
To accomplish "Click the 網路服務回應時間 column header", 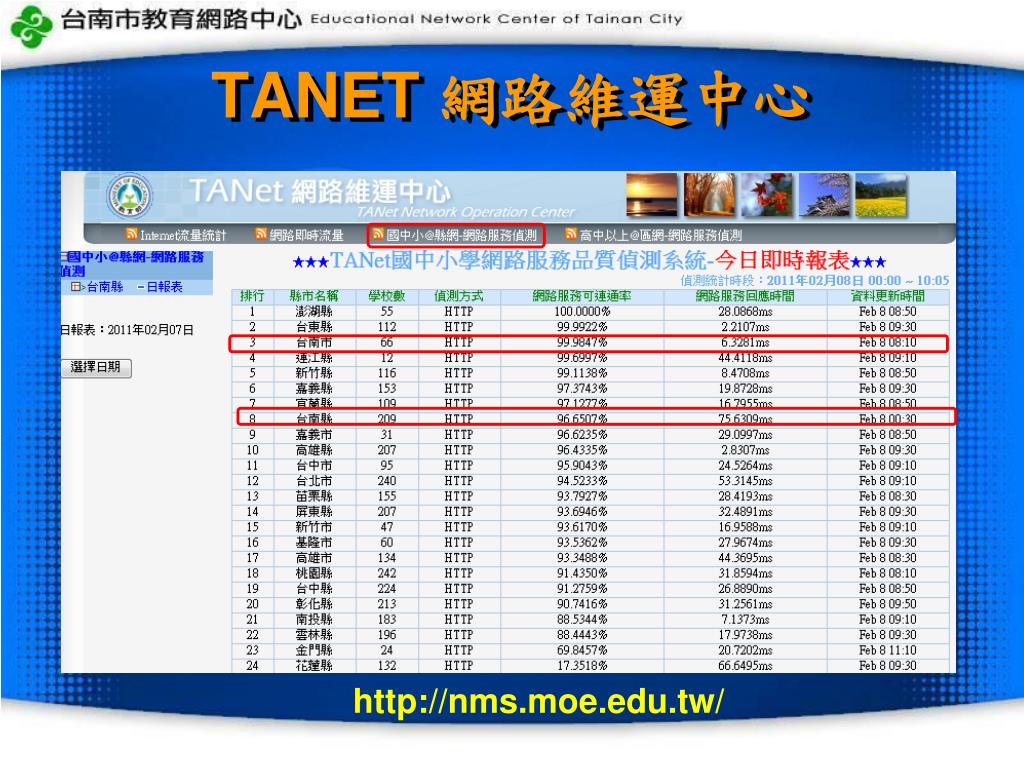I will coord(744,296).
